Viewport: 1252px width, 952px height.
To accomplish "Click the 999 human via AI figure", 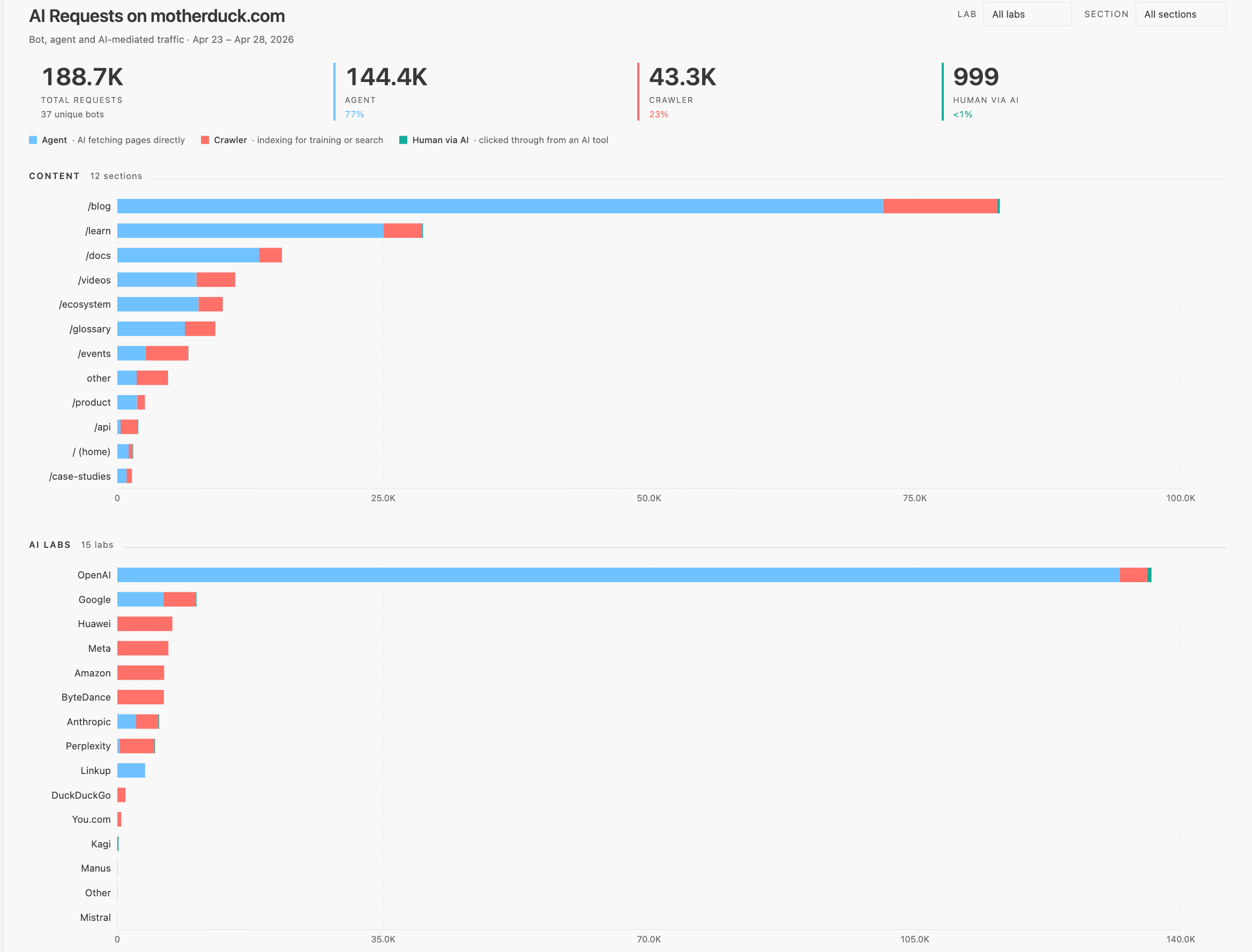I will pyautogui.click(x=976, y=77).
